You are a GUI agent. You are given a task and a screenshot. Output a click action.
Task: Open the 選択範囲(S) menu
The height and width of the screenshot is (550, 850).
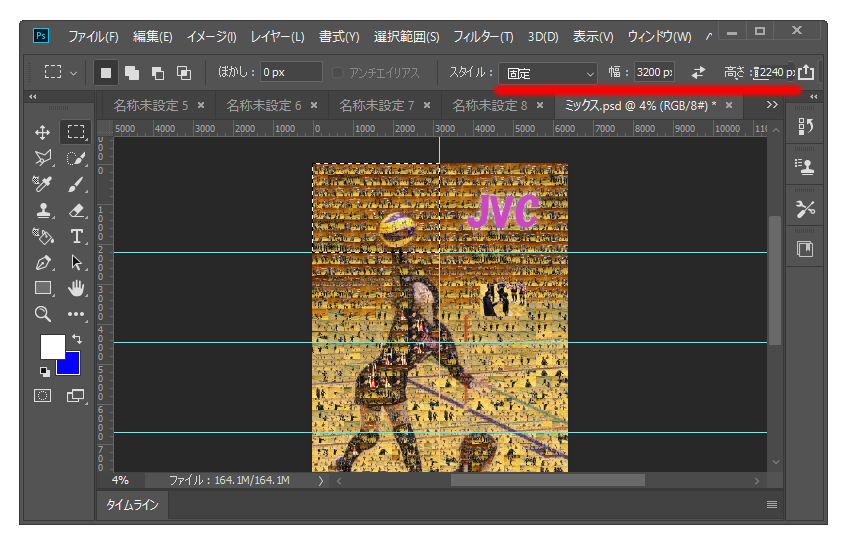coord(406,37)
